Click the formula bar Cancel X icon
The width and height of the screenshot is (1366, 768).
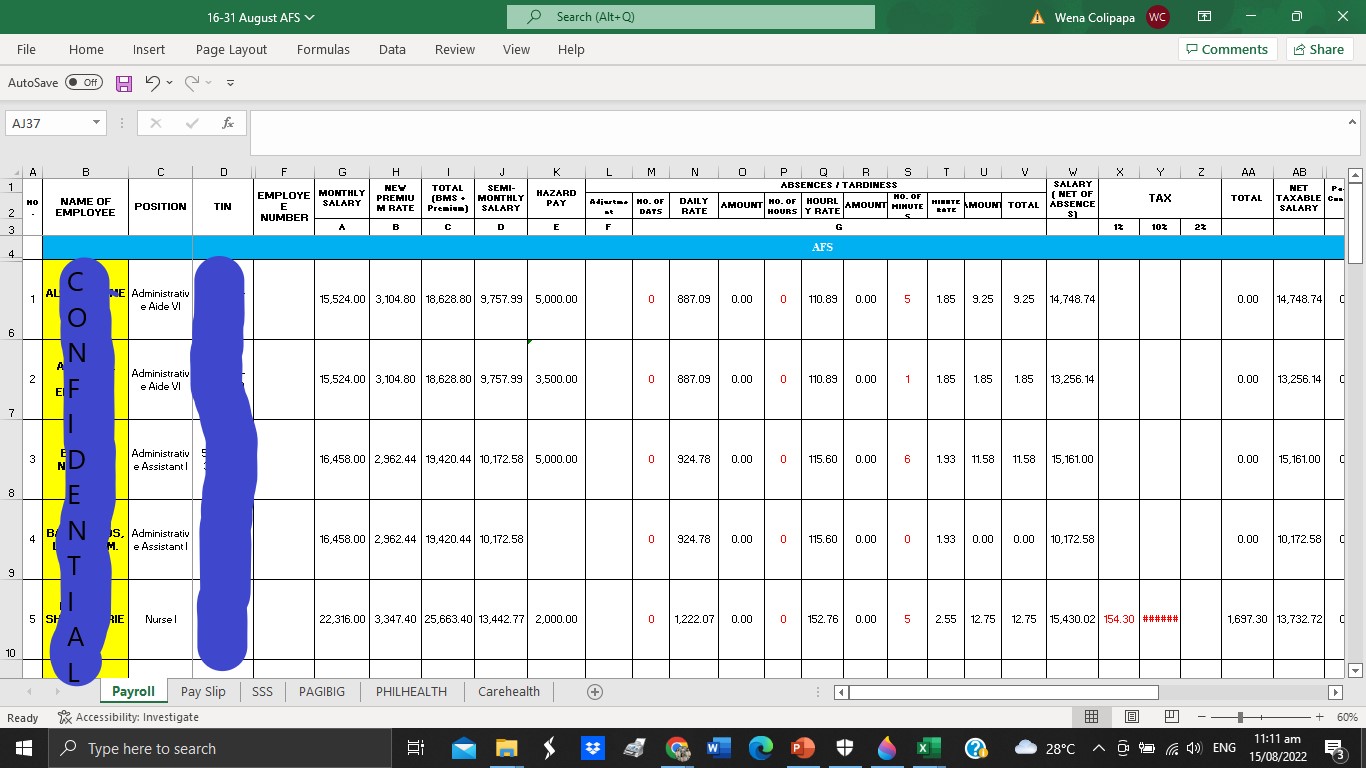[156, 123]
